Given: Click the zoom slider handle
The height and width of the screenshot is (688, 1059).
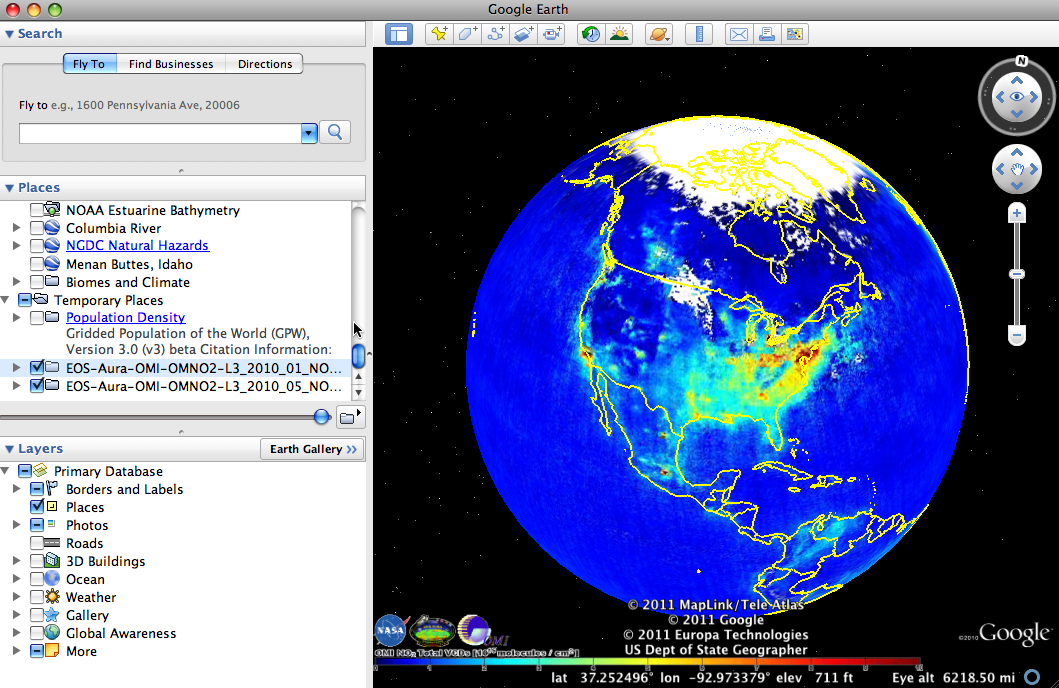Looking at the screenshot, I should tap(1017, 274).
